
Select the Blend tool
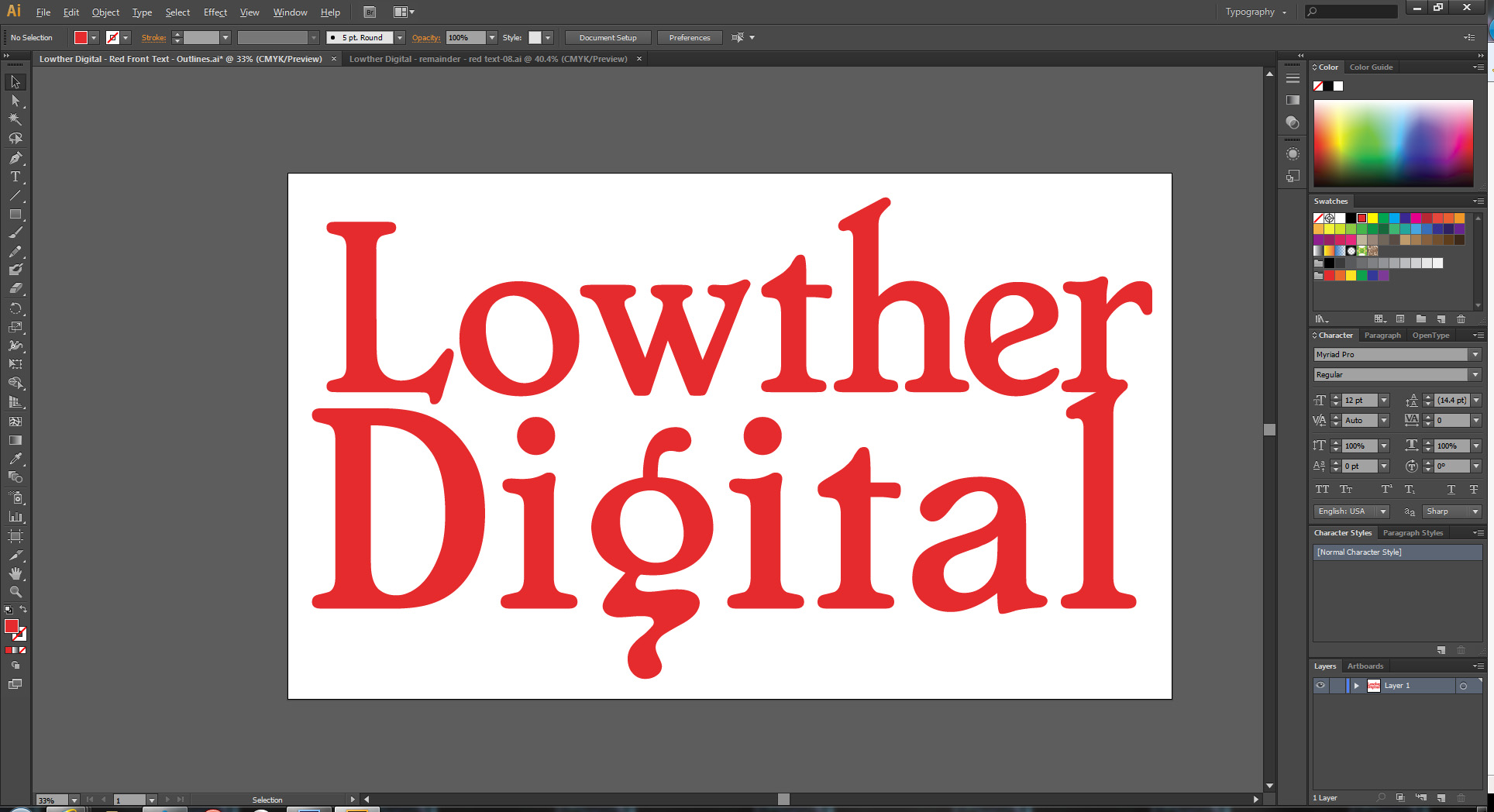point(15,477)
